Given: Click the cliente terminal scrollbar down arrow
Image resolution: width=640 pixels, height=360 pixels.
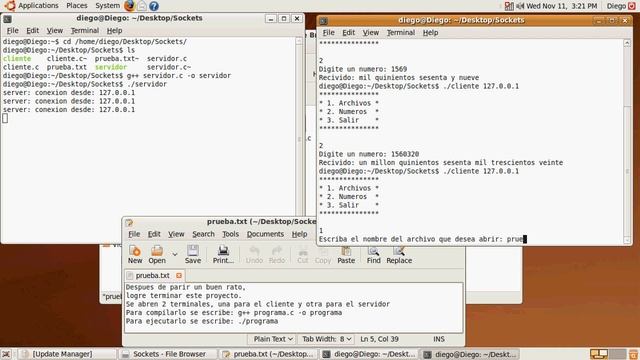Looking at the screenshot, I should tap(627, 241).
